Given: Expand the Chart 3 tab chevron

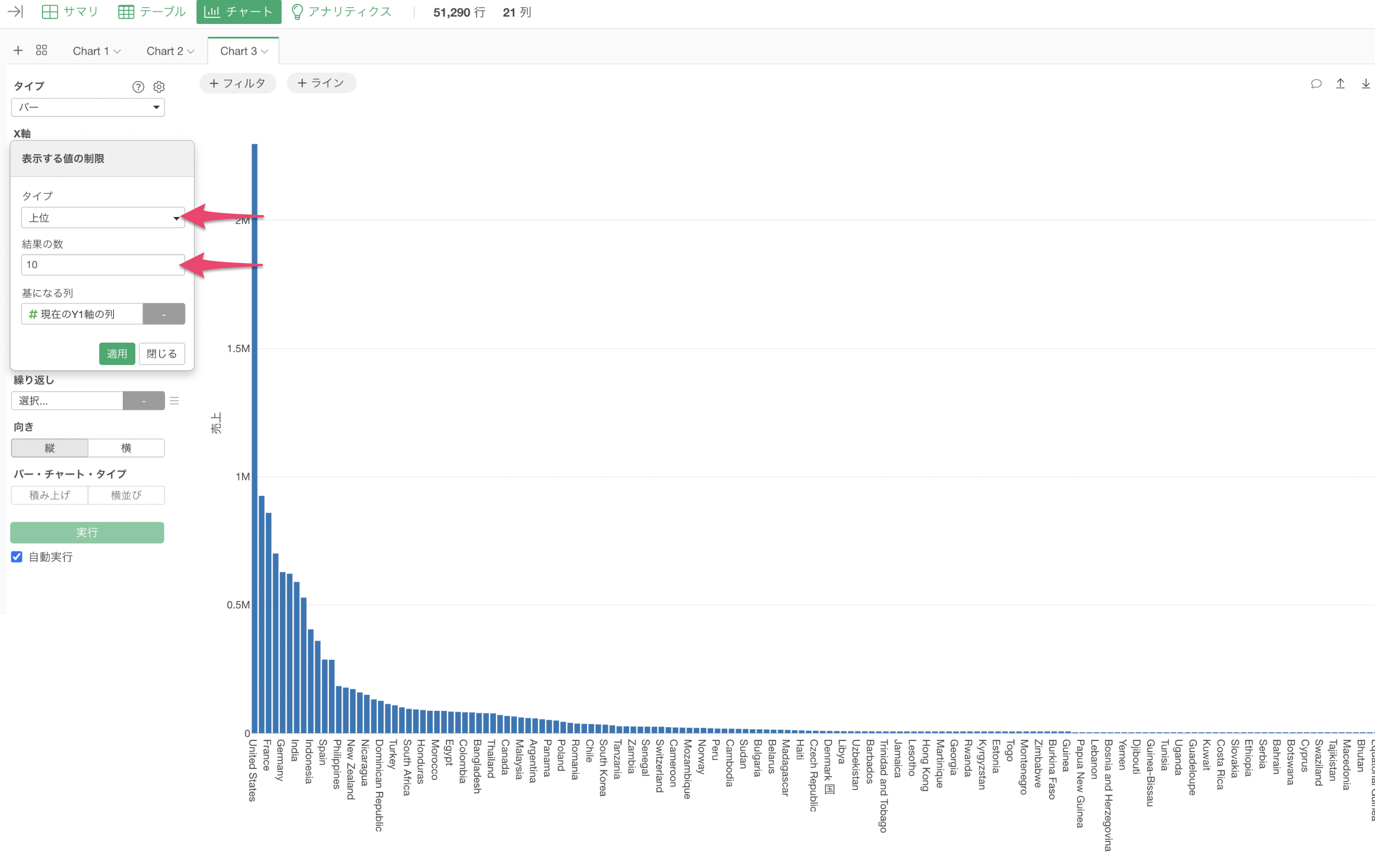Looking at the screenshot, I should click(265, 52).
